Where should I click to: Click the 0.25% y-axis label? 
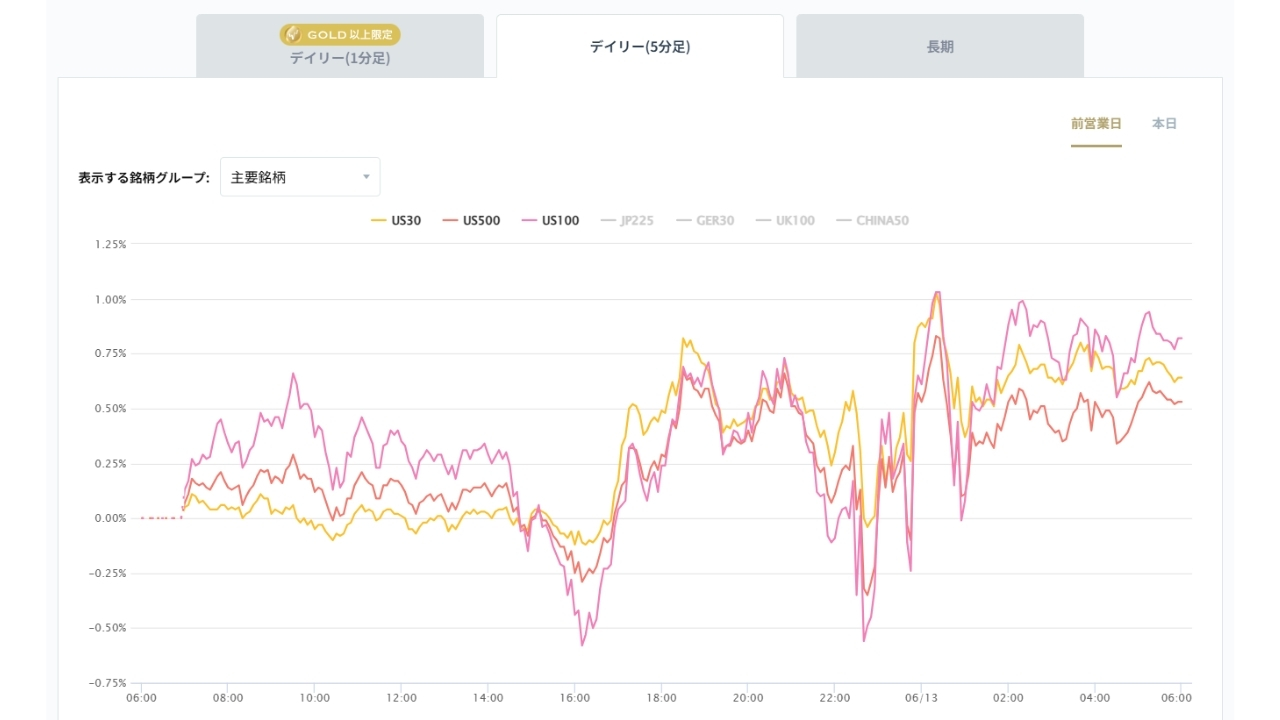click(110, 464)
